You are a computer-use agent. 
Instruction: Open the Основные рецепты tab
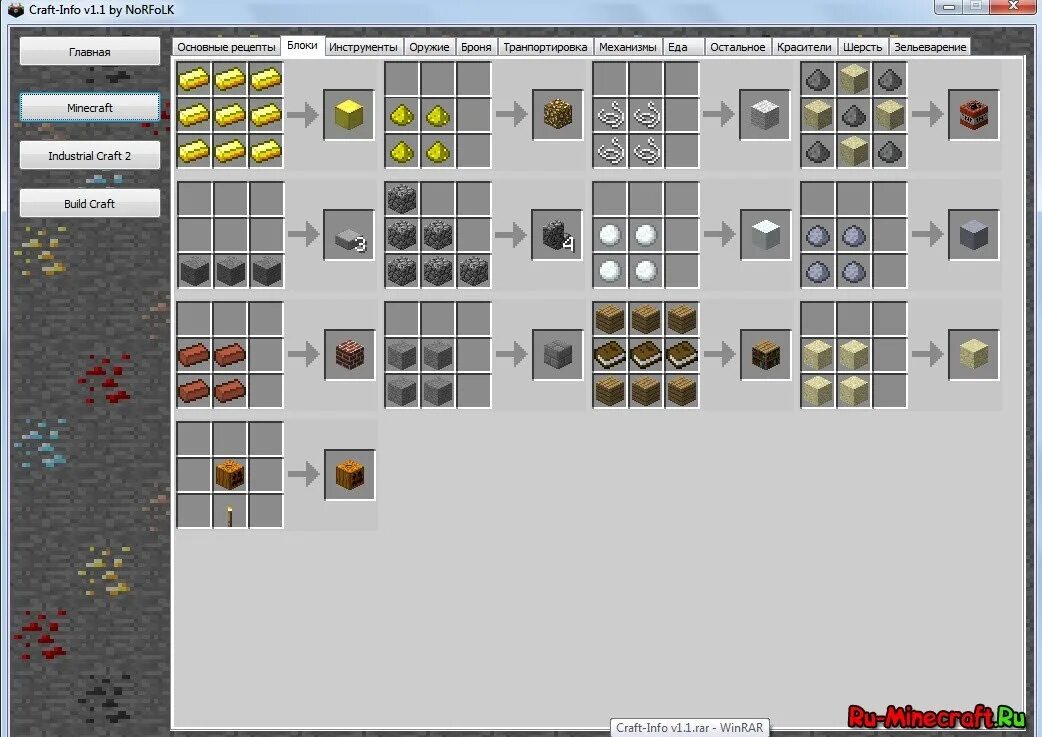(x=226, y=47)
